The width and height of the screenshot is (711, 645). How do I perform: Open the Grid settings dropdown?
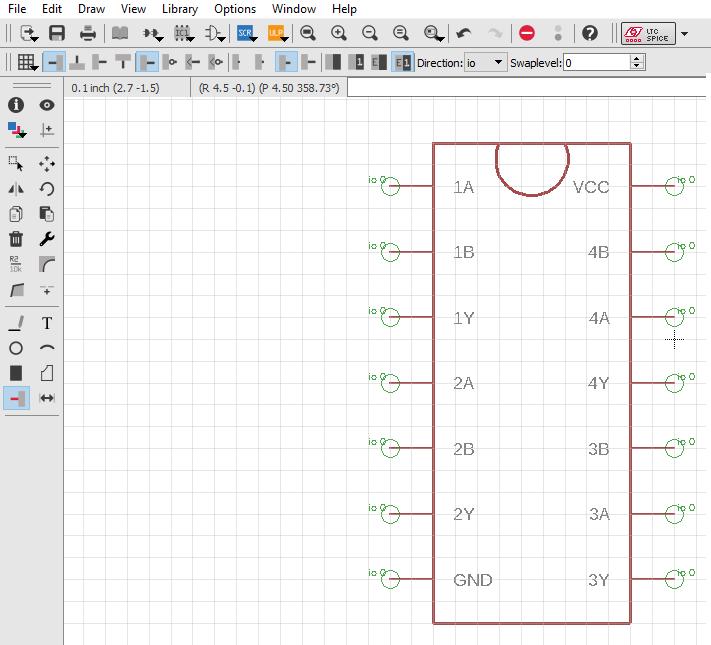[x=27, y=63]
